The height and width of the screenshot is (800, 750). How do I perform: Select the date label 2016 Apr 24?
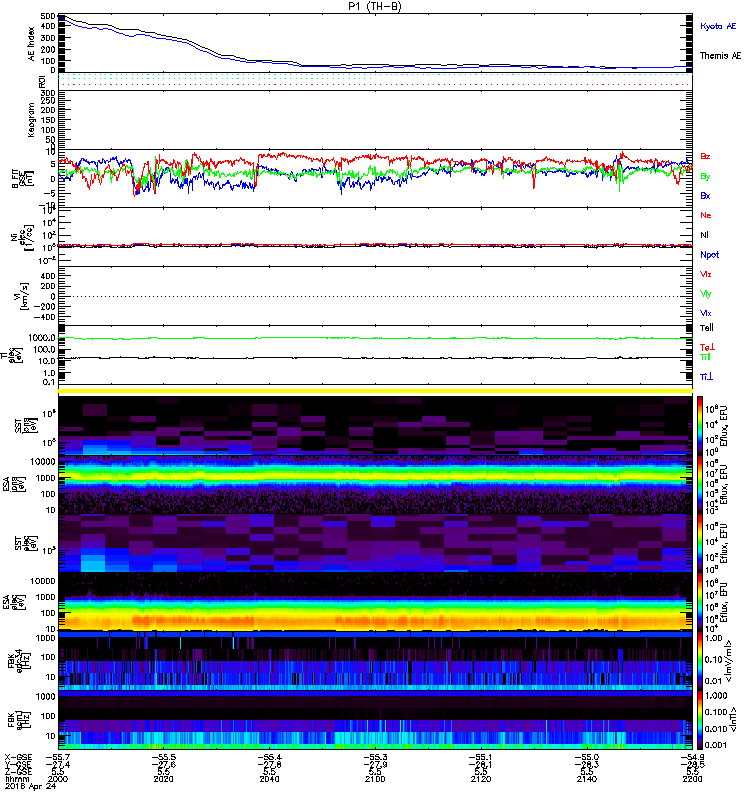coord(31,786)
